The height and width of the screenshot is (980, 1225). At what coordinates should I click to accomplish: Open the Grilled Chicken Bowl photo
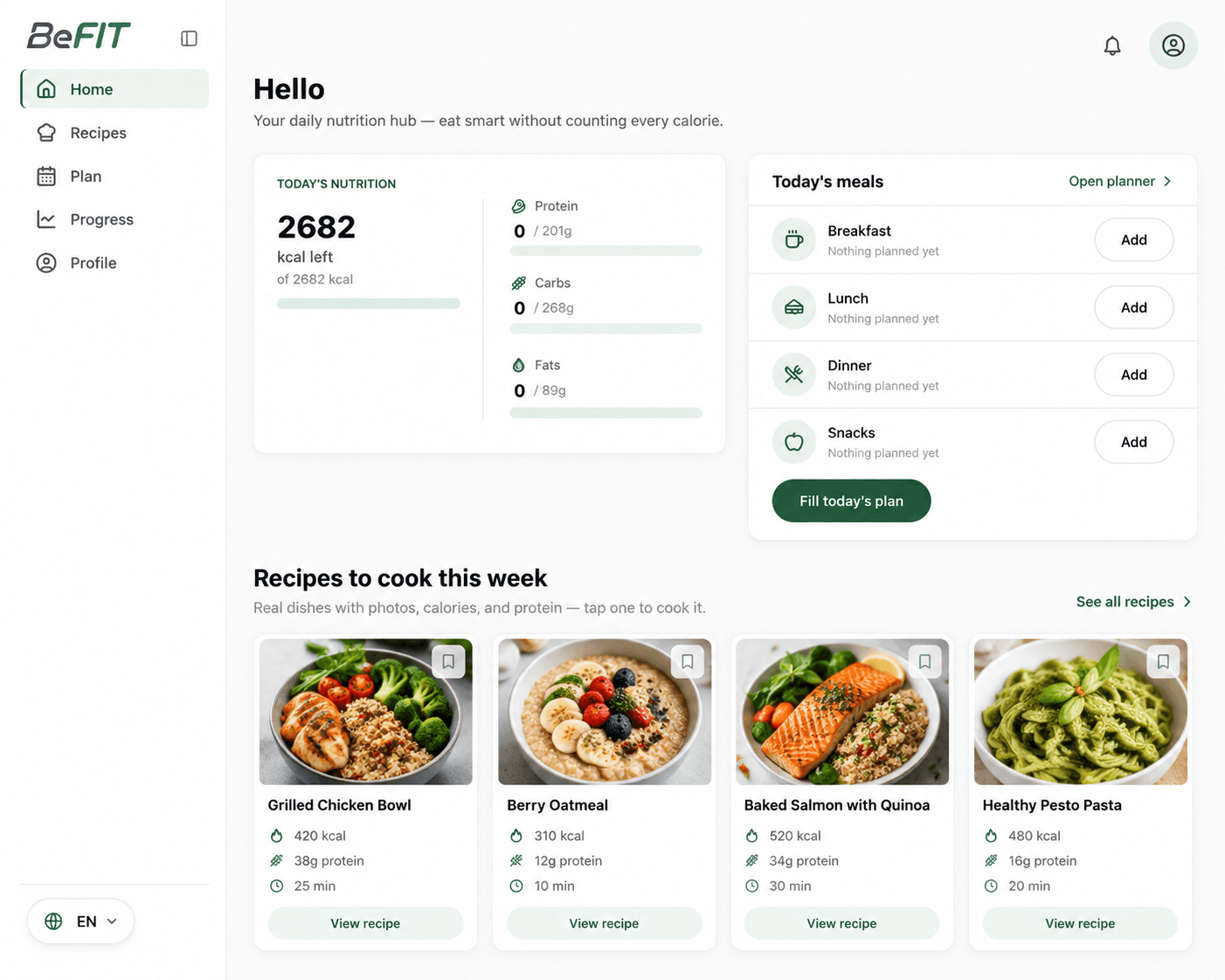(x=365, y=712)
